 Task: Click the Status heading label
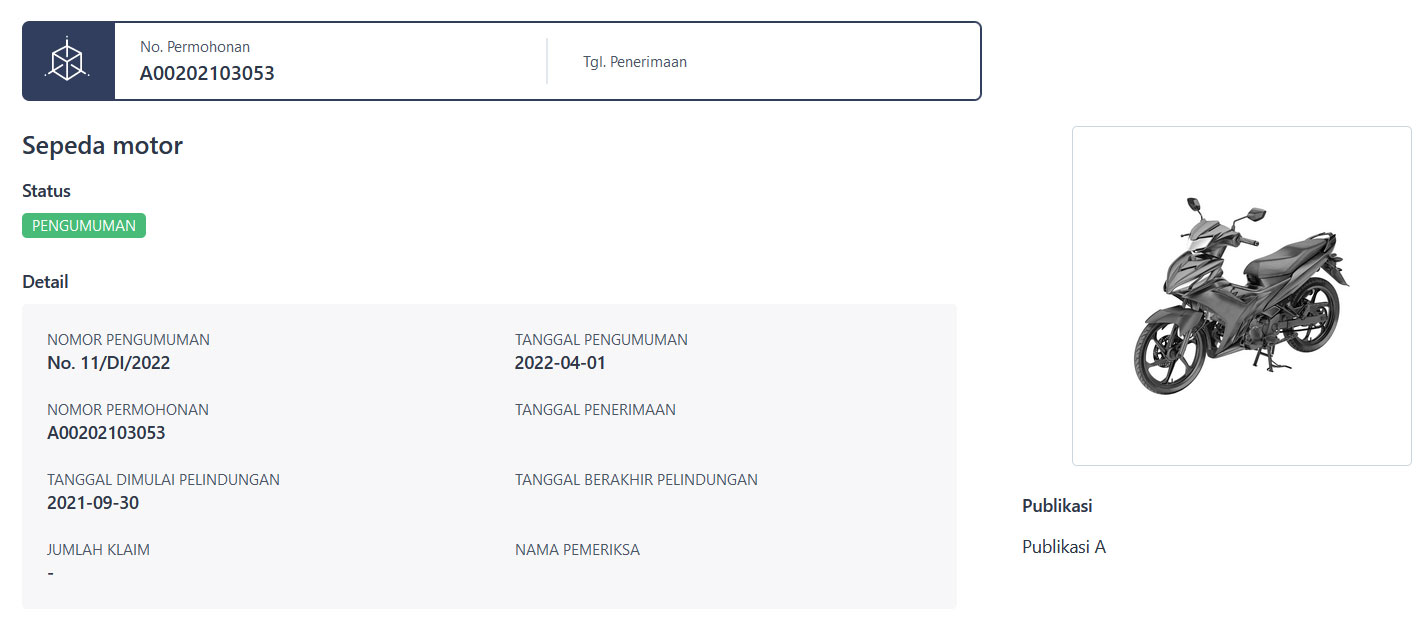(46, 191)
